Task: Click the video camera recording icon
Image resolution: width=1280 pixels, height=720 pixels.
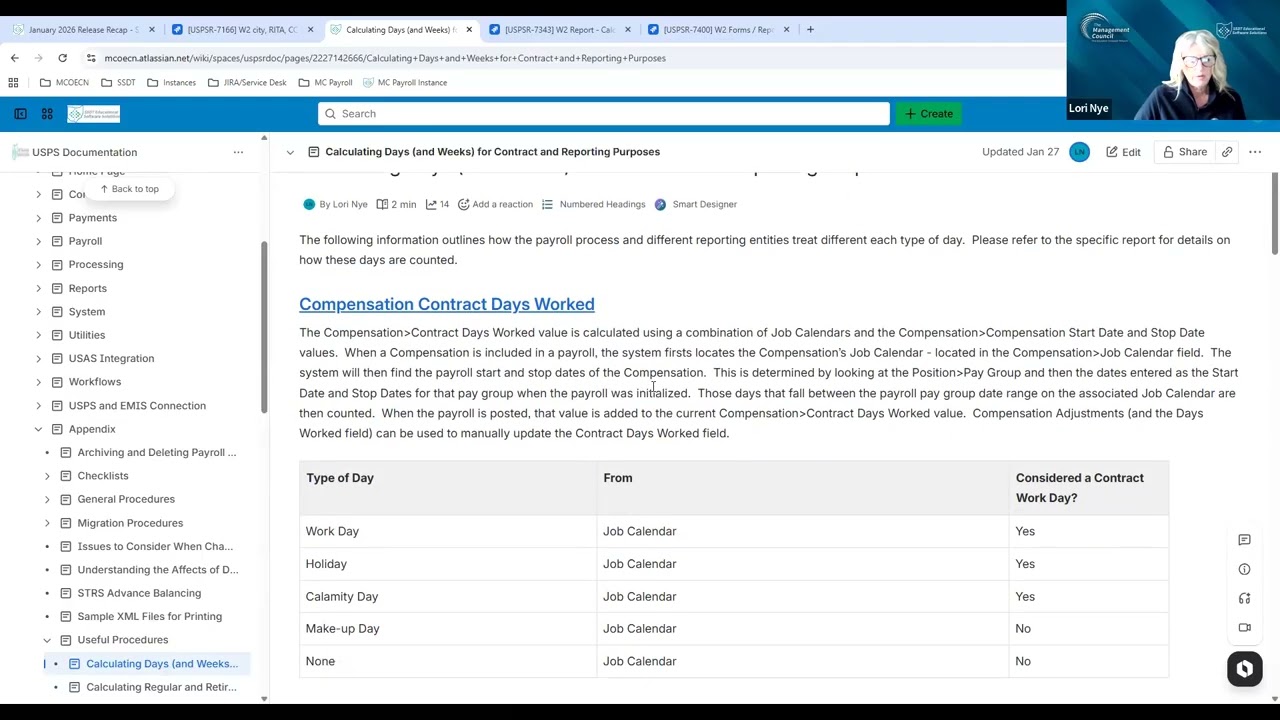Action: 1244,627
